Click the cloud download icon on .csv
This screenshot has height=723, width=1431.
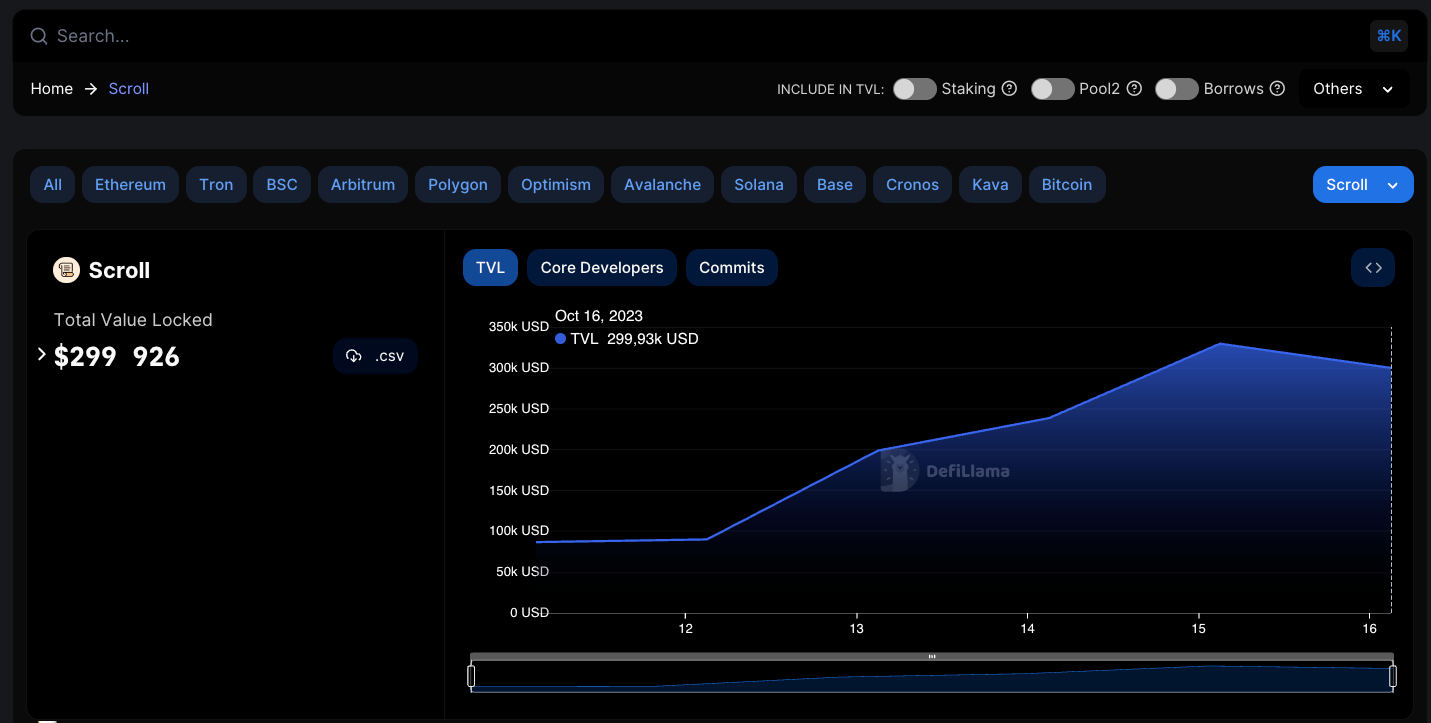(x=354, y=356)
